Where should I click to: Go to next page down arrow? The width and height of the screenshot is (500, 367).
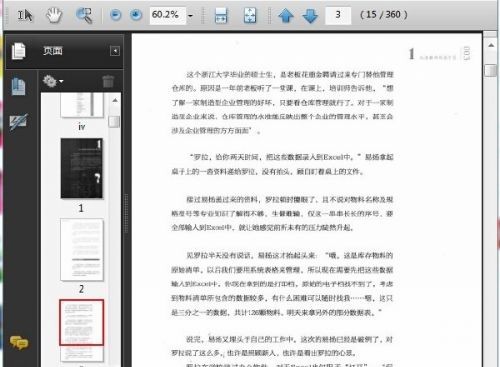[310, 15]
